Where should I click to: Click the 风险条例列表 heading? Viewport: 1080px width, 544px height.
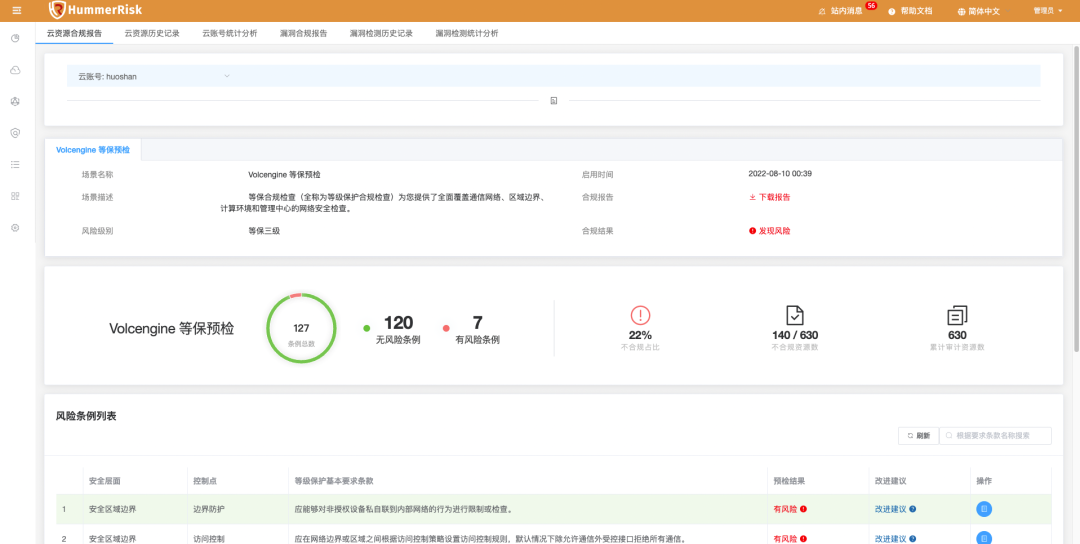pos(86,416)
